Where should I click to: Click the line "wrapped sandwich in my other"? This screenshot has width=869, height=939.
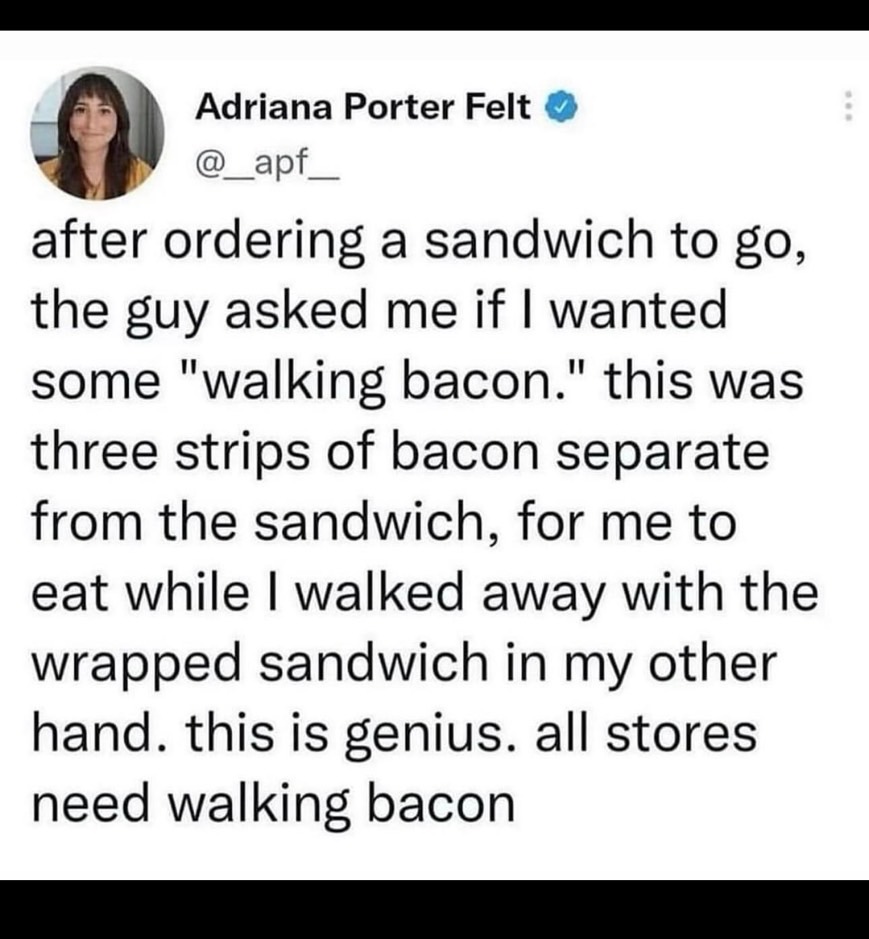coord(404,665)
